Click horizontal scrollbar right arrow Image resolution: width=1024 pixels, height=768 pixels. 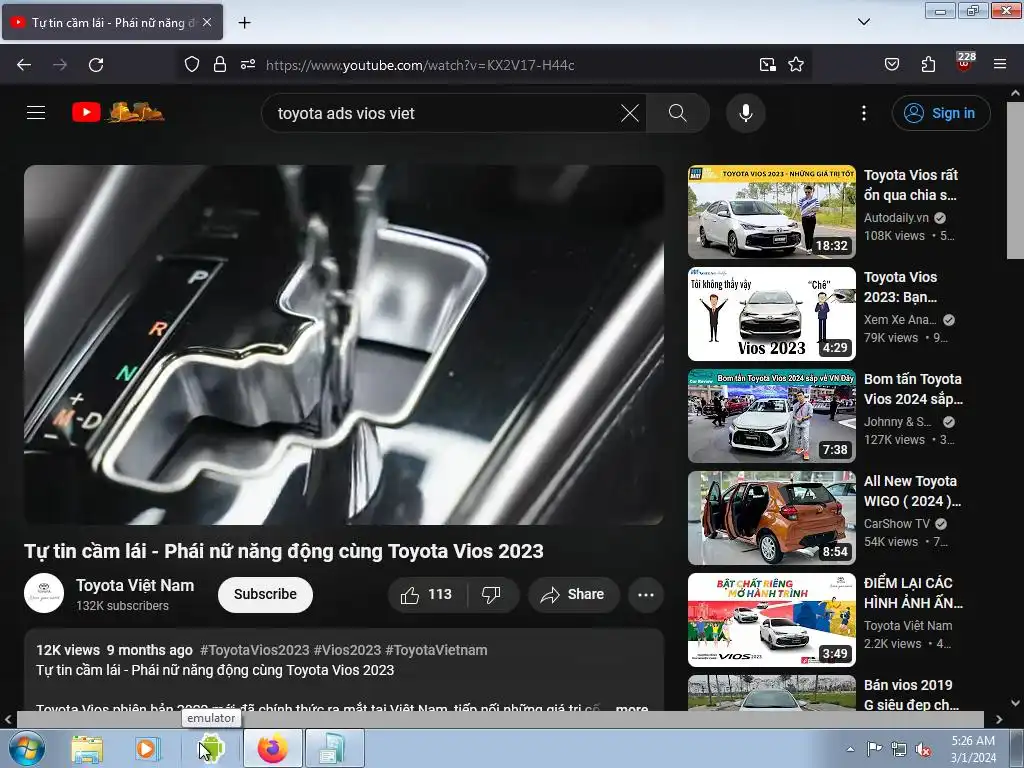pyautogui.click(x=999, y=720)
